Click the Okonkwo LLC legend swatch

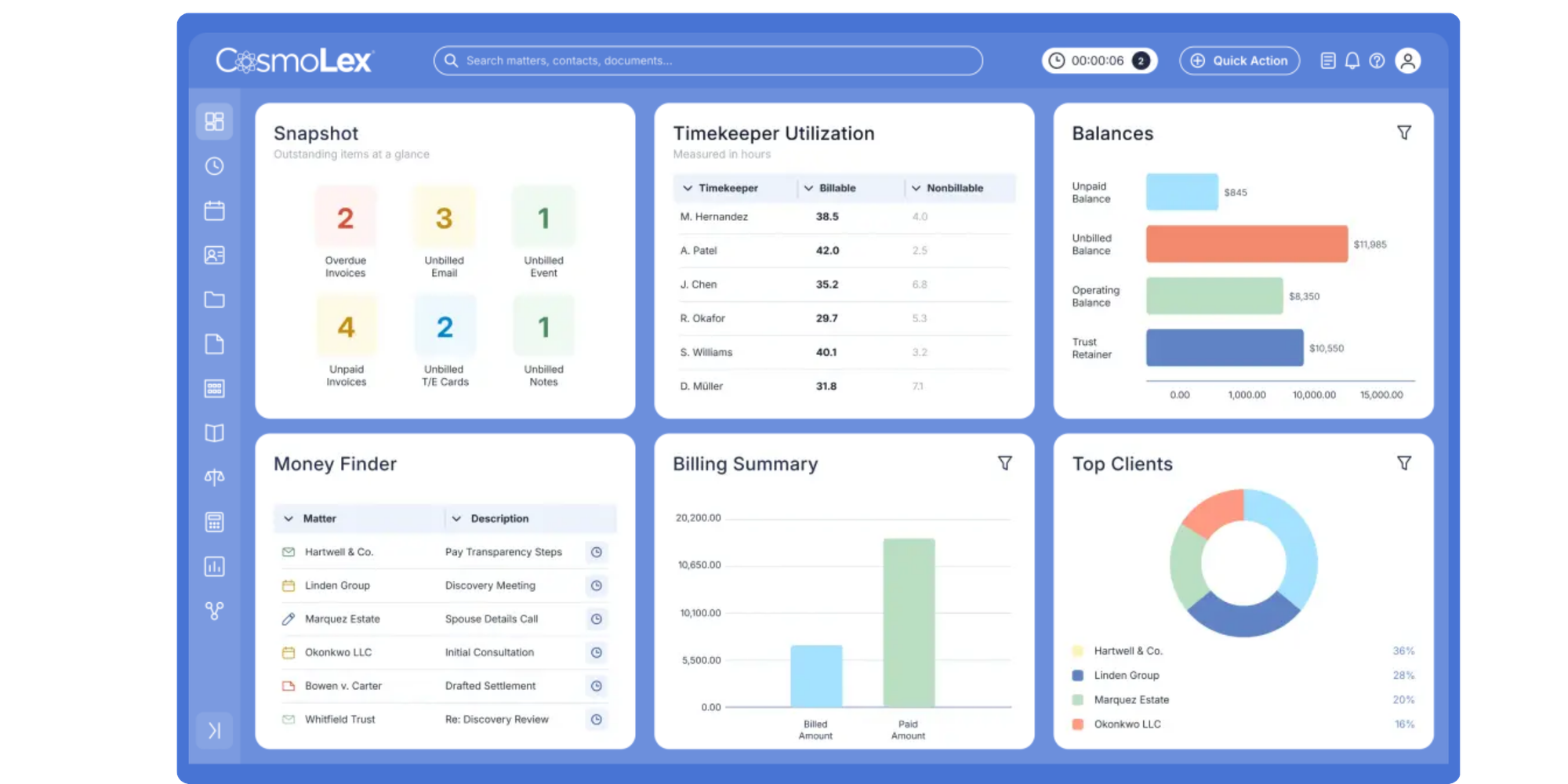click(1078, 724)
